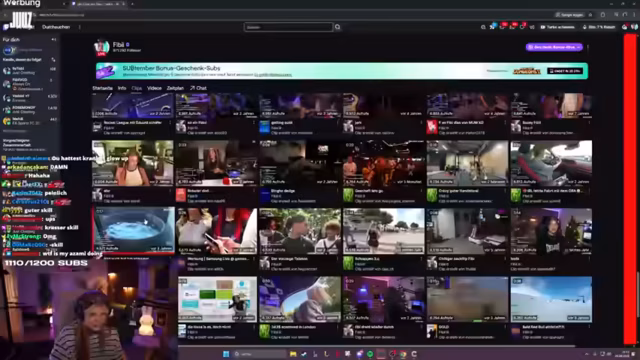Click the search magnifier button
640x360 pixels.
pyautogui.click(x=338, y=27)
